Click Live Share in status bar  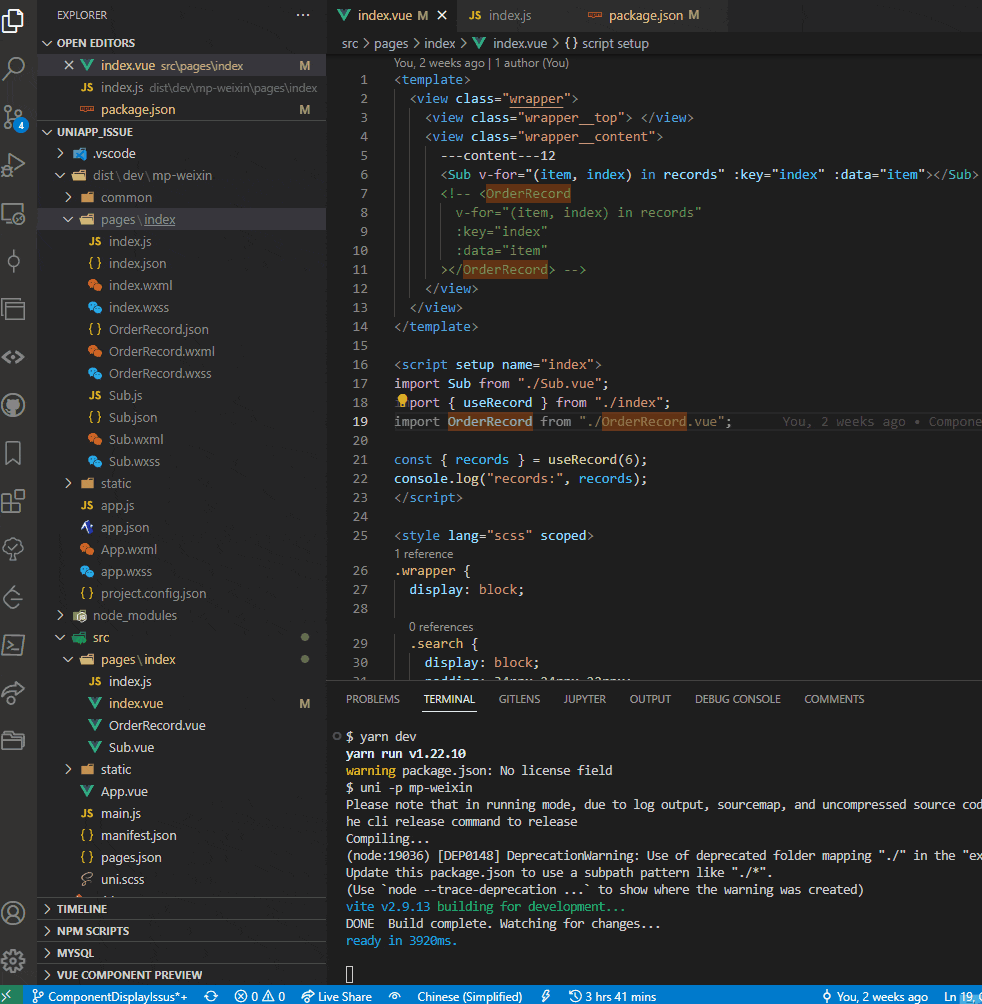pos(335,996)
